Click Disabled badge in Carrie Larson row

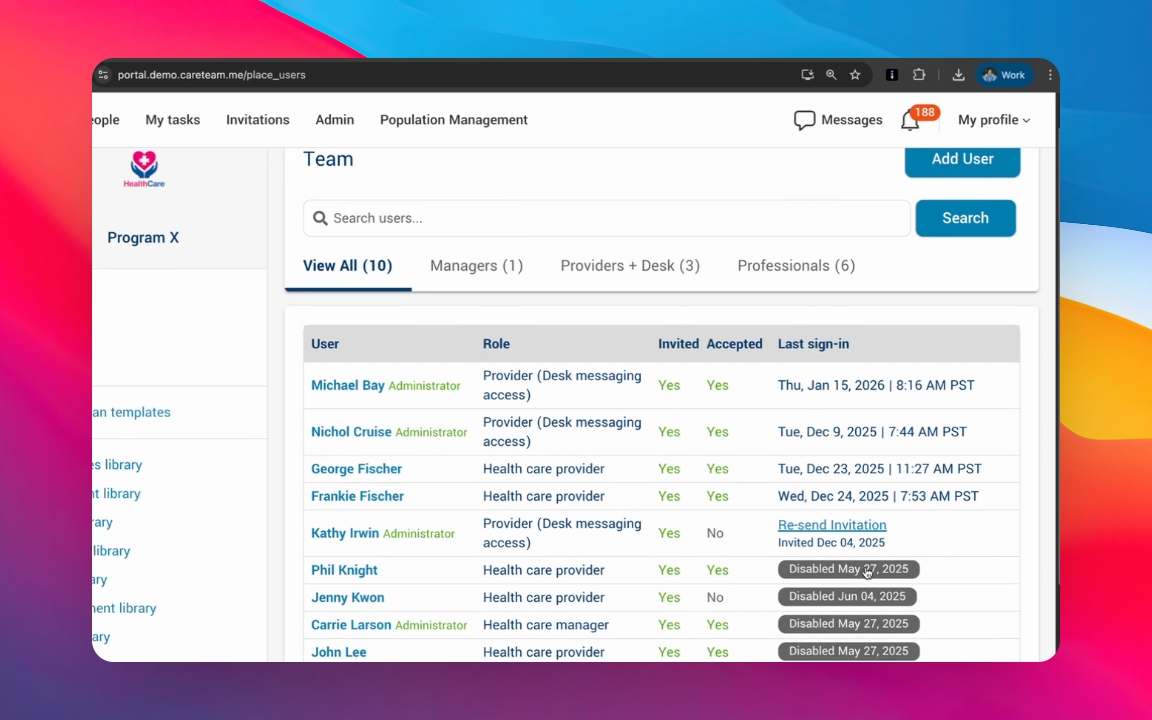pos(849,624)
